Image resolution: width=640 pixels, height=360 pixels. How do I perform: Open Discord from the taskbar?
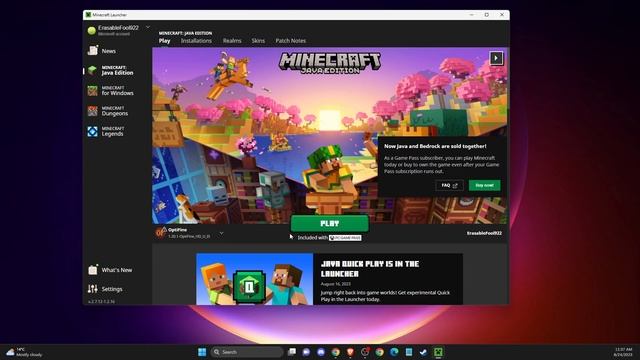click(321, 352)
